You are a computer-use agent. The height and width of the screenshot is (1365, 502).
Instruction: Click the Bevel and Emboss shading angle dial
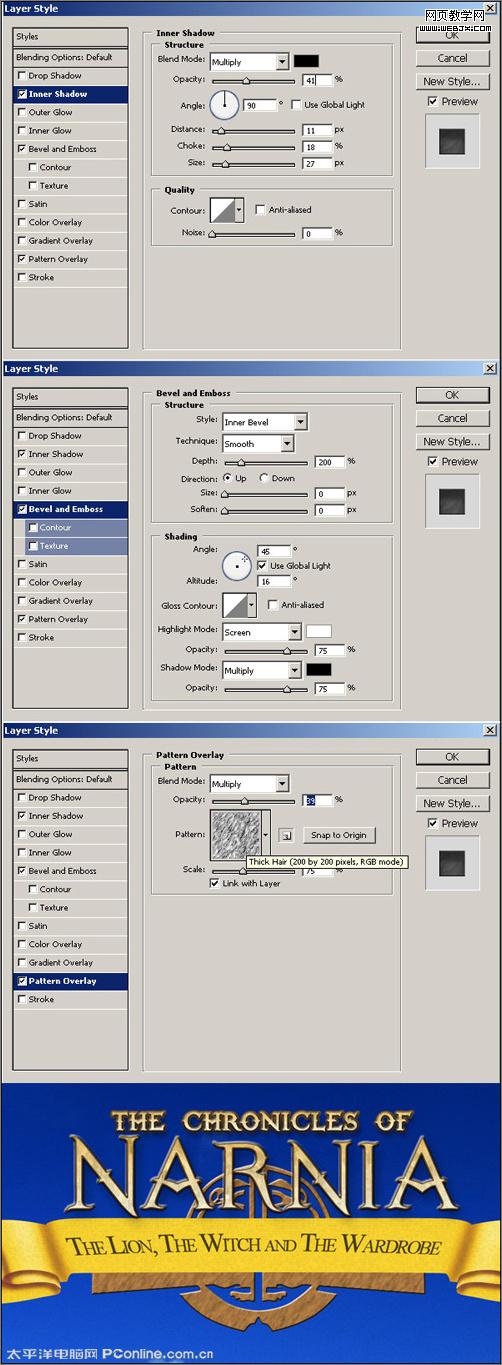click(237, 565)
